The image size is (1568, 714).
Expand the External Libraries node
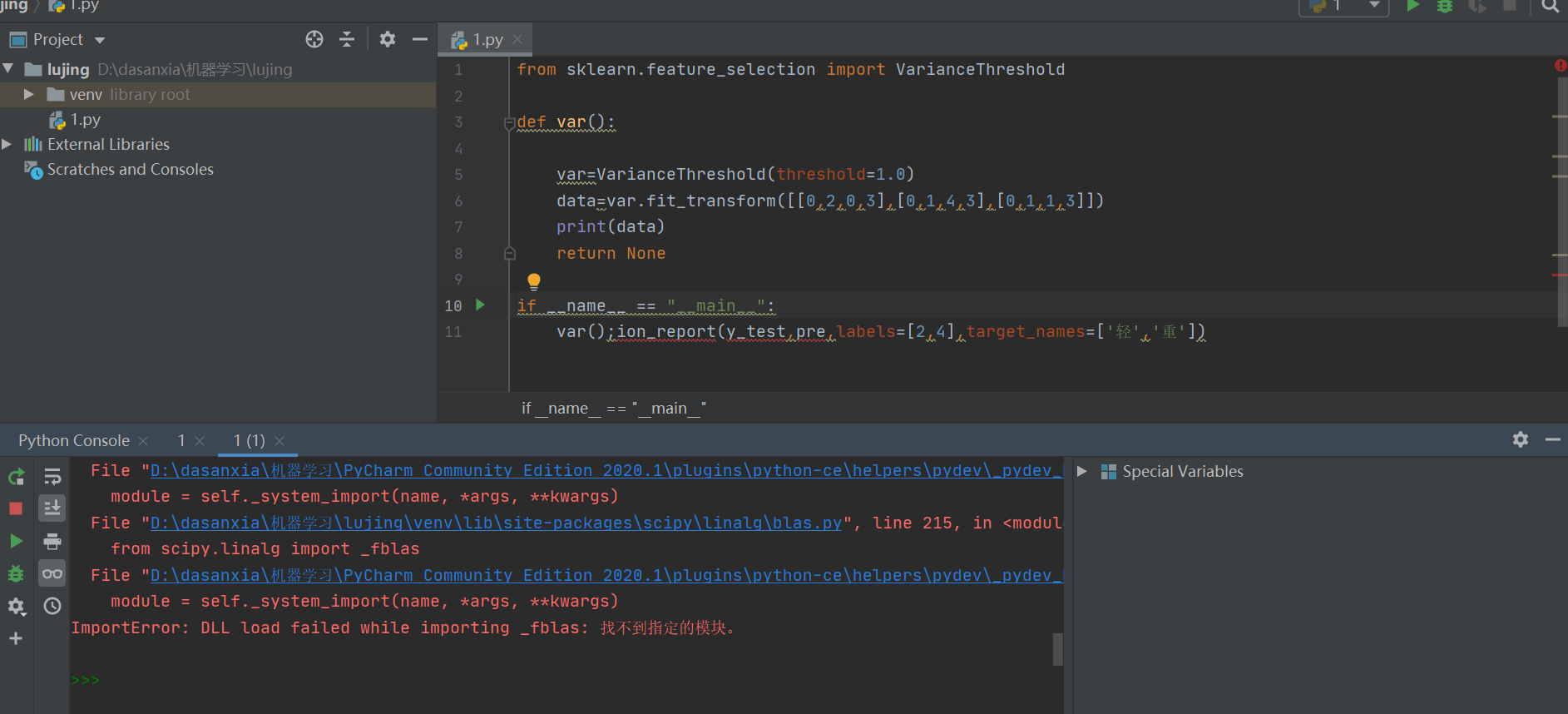click(x=7, y=144)
